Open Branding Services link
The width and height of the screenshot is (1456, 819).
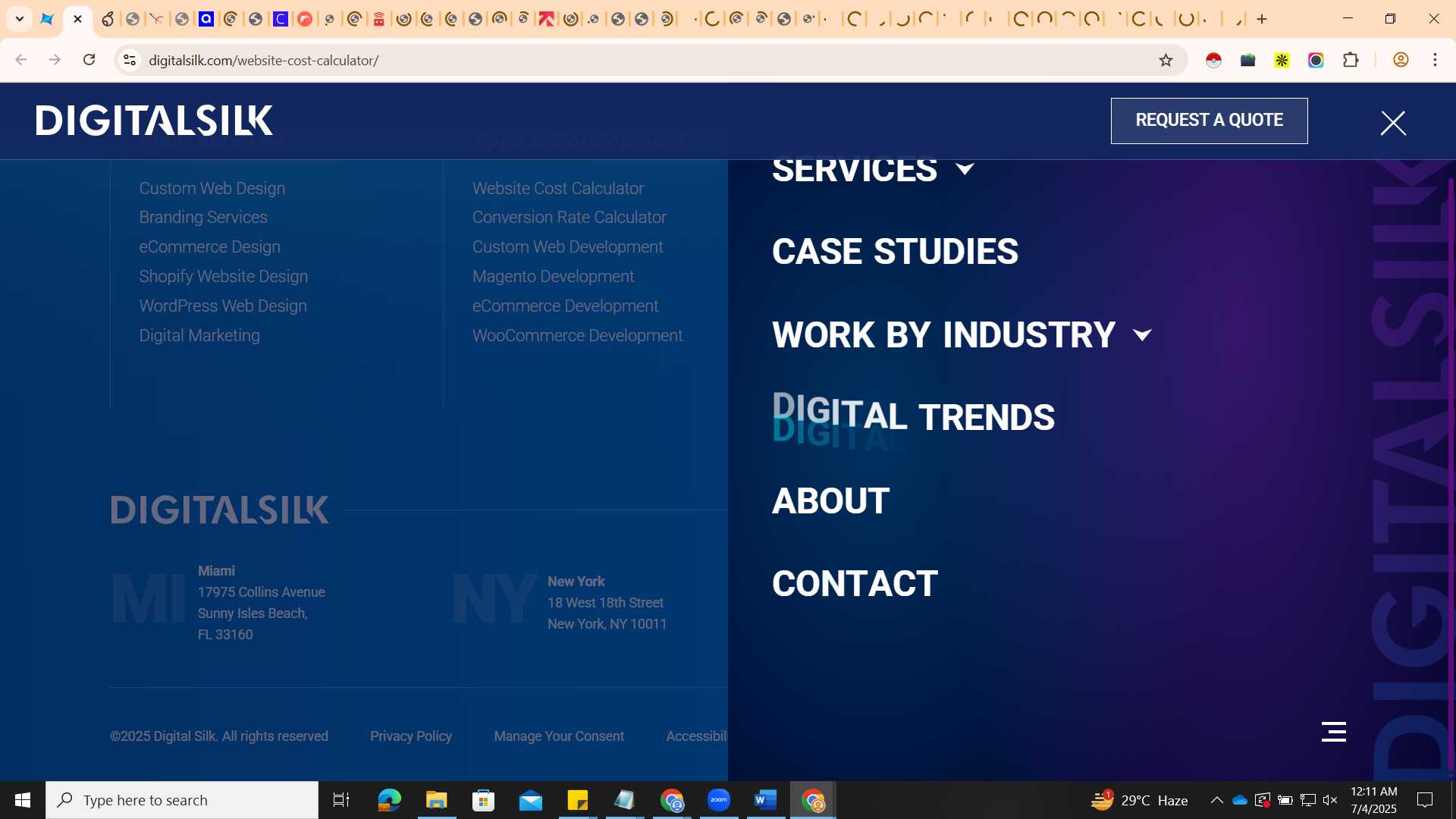point(202,217)
